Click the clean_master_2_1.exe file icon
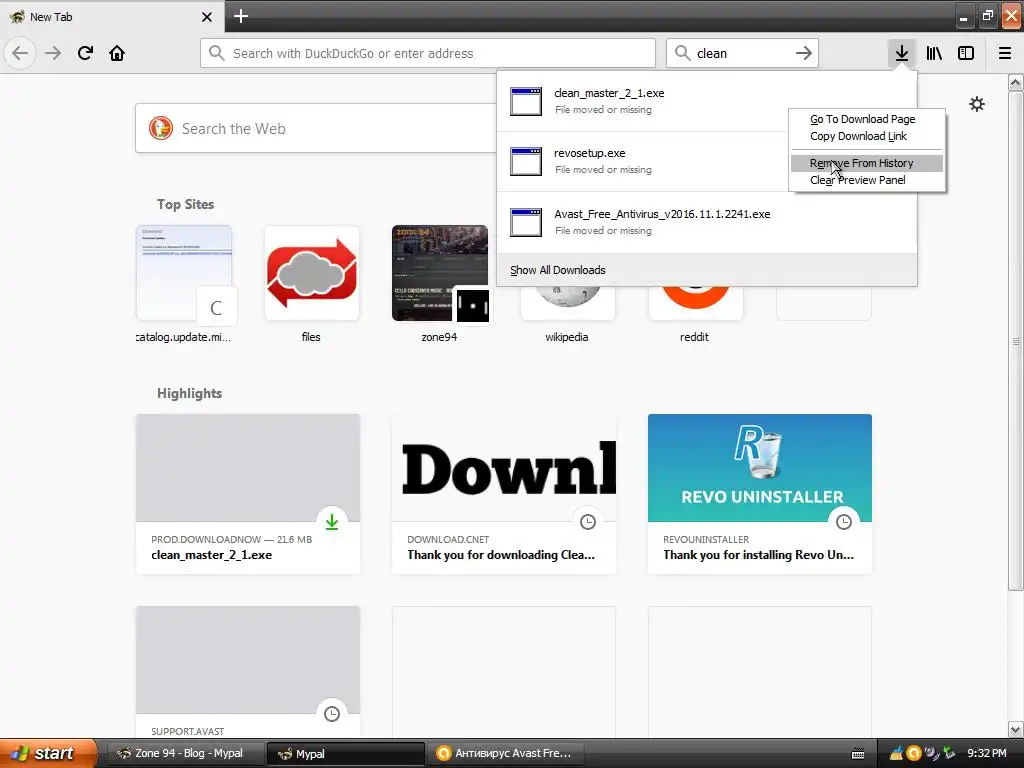 click(x=526, y=101)
